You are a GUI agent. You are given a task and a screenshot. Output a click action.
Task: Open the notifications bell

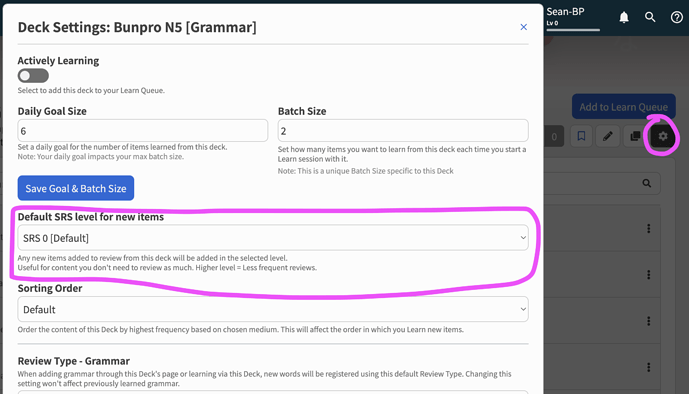coord(624,17)
